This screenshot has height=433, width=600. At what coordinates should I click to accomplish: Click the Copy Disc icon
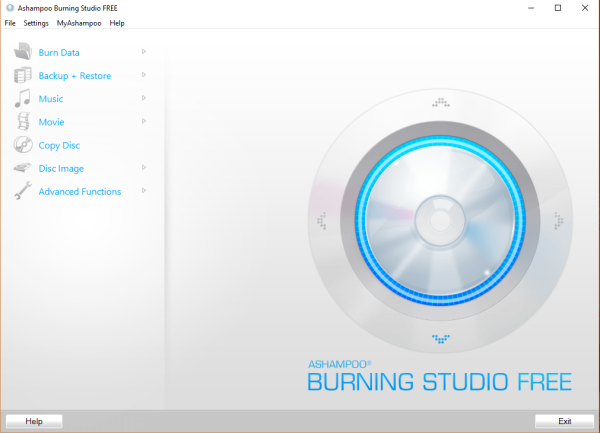point(23,145)
